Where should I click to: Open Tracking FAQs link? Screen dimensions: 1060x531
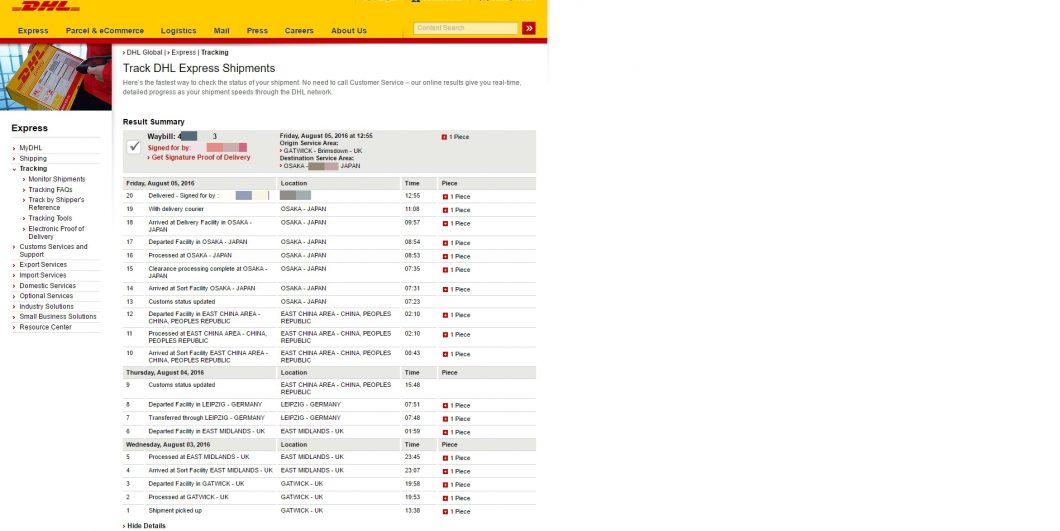(x=50, y=190)
